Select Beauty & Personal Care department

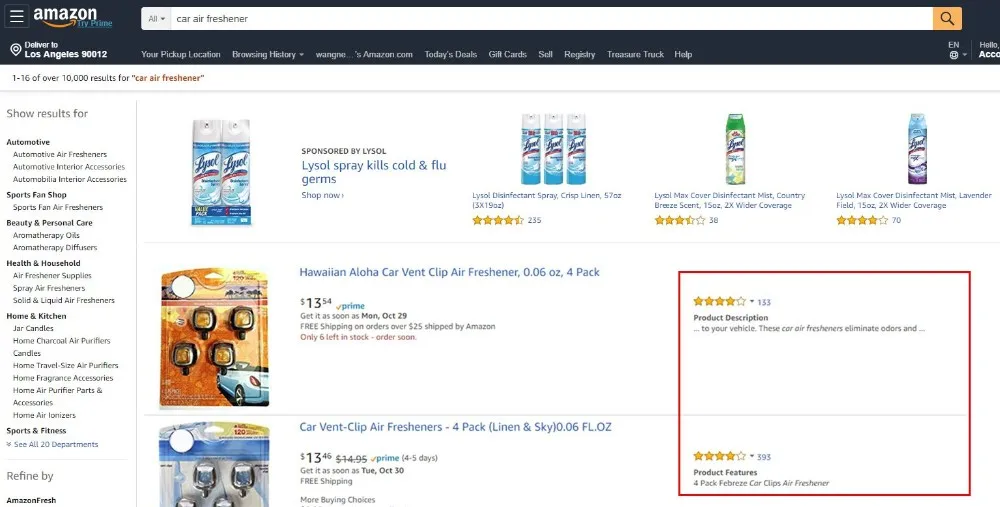[49, 223]
